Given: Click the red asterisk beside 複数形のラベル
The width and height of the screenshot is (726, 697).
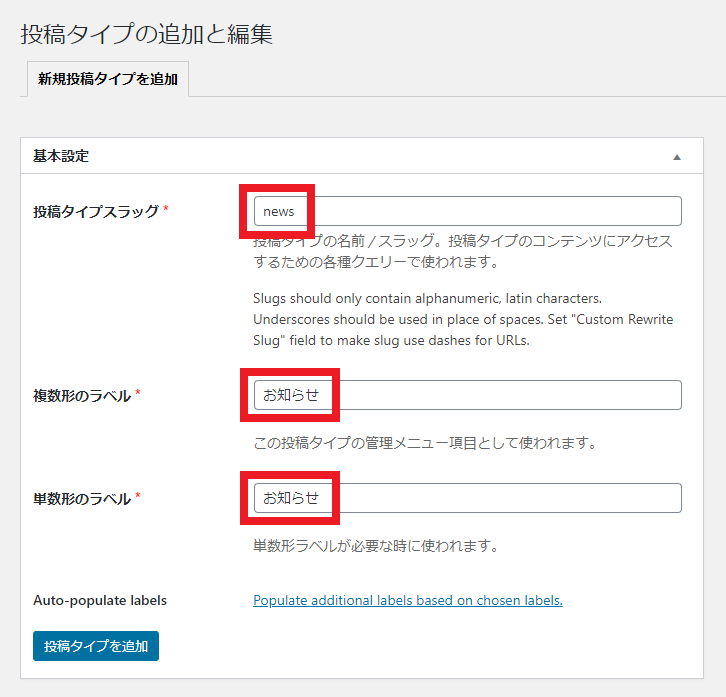Looking at the screenshot, I should [138, 394].
